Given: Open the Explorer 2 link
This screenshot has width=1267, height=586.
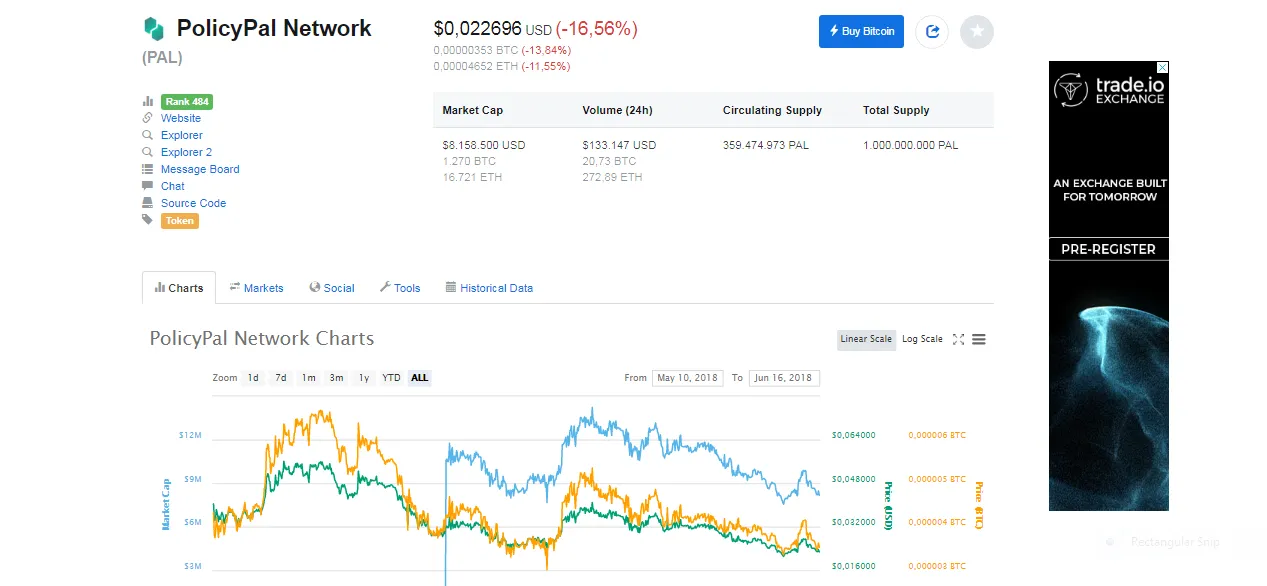Looking at the screenshot, I should pos(186,152).
